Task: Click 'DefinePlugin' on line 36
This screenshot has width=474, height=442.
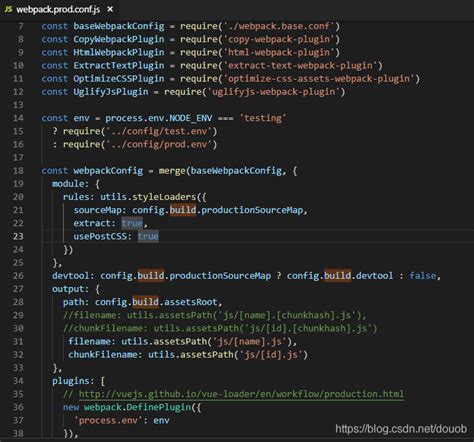Action: click(159, 407)
